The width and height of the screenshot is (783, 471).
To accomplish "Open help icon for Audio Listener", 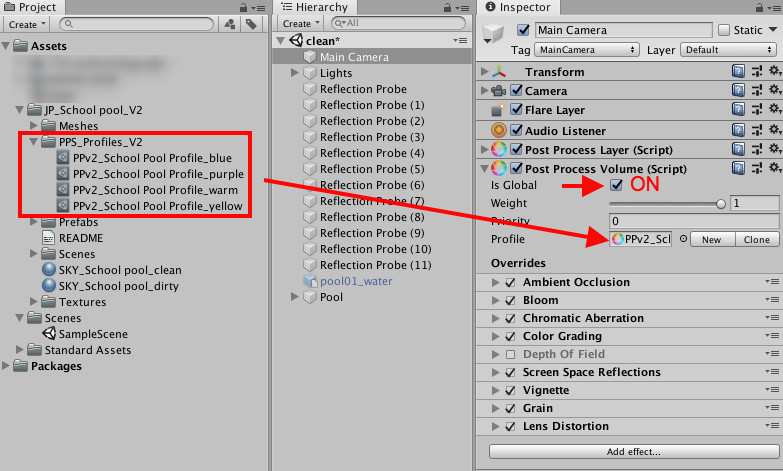I will coord(738,130).
